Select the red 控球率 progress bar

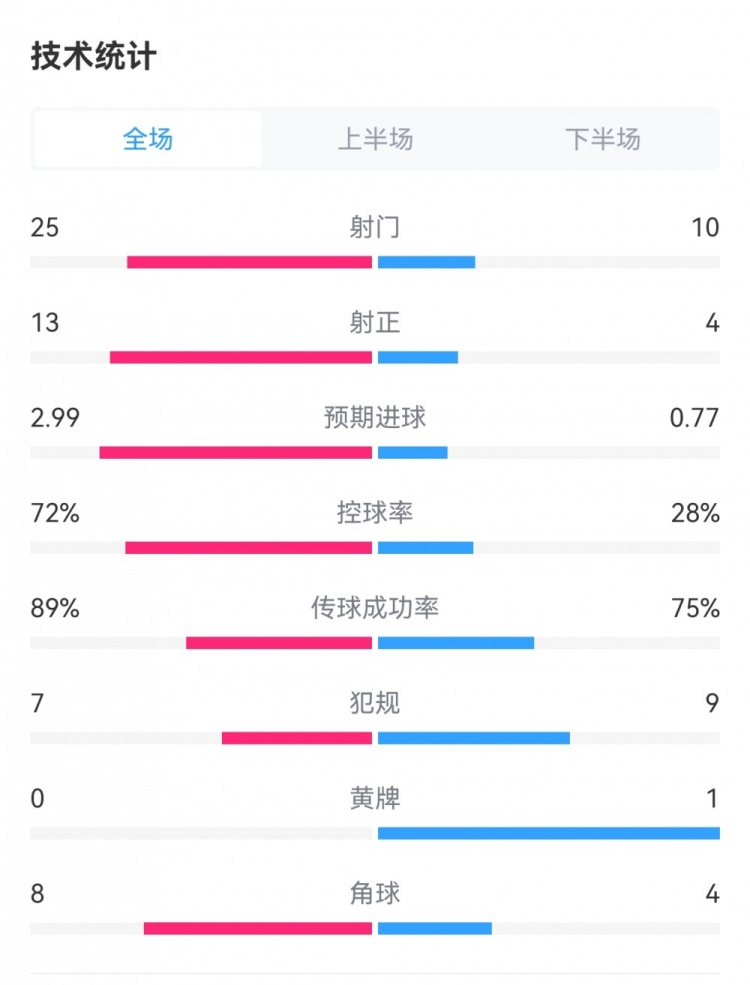click(248, 548)
